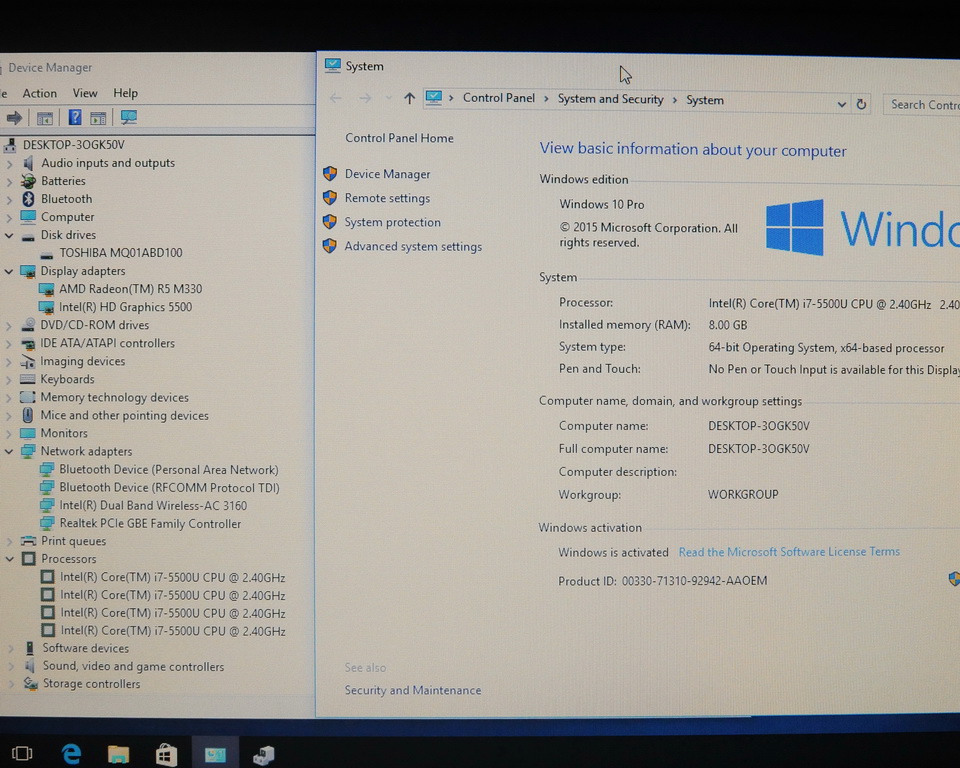Click the Print queues printer icon
Viewport: 960px width, 768px height.
(28, 541)
